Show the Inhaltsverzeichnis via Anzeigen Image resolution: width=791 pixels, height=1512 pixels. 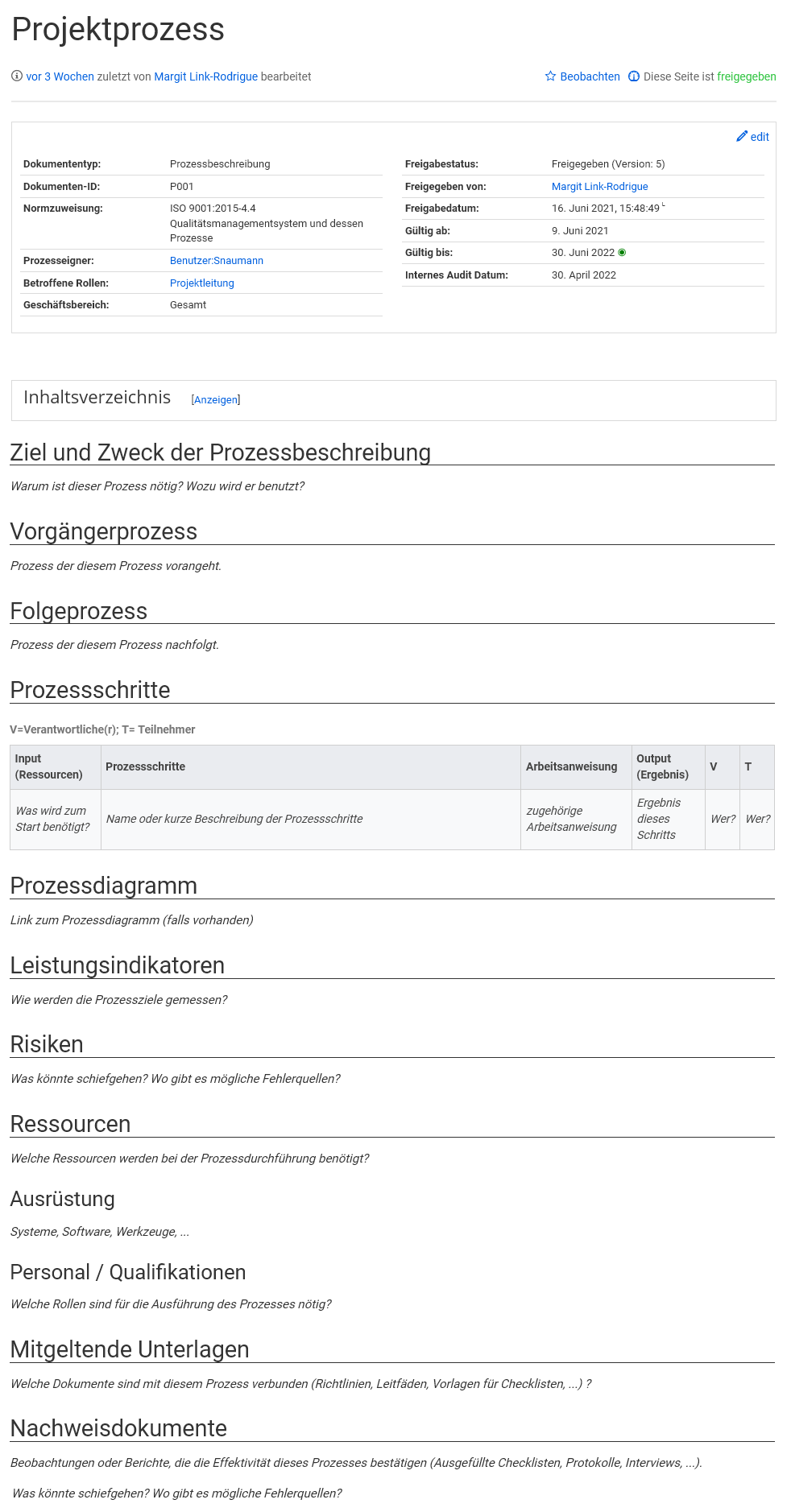[x=216, y=400]
